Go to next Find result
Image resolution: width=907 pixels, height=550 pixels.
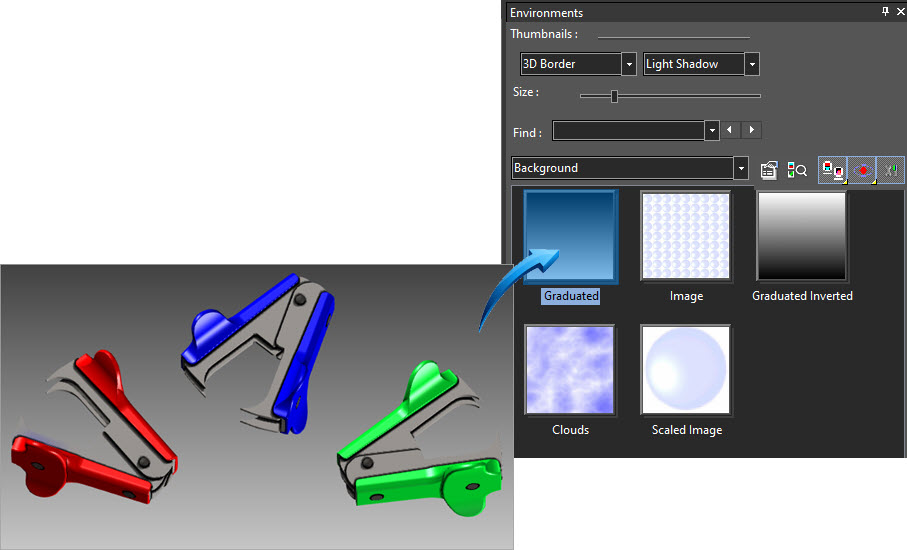(x=752, y=130)
